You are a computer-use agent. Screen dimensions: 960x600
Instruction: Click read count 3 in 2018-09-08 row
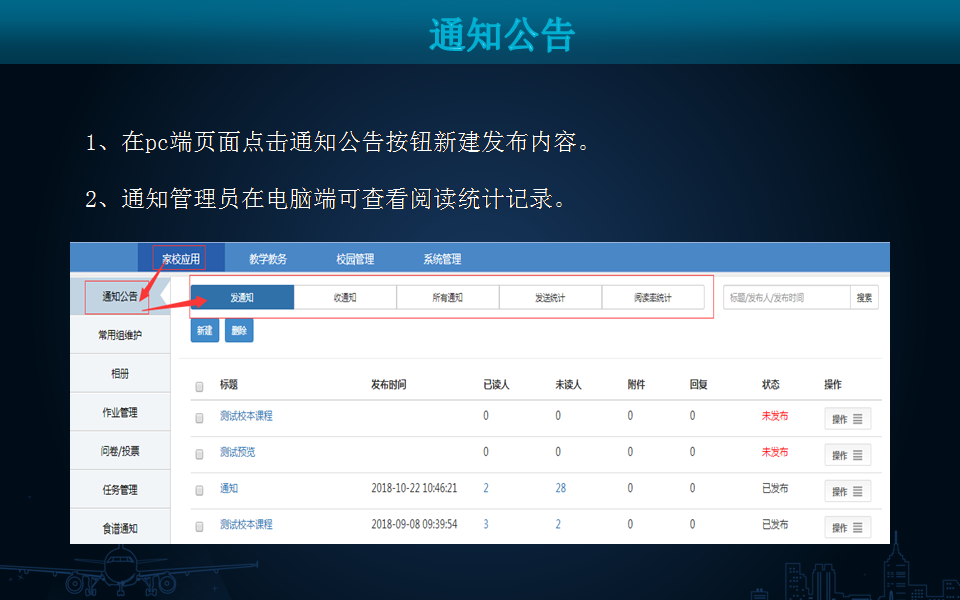pyautogui.click(x=486, y=524)
